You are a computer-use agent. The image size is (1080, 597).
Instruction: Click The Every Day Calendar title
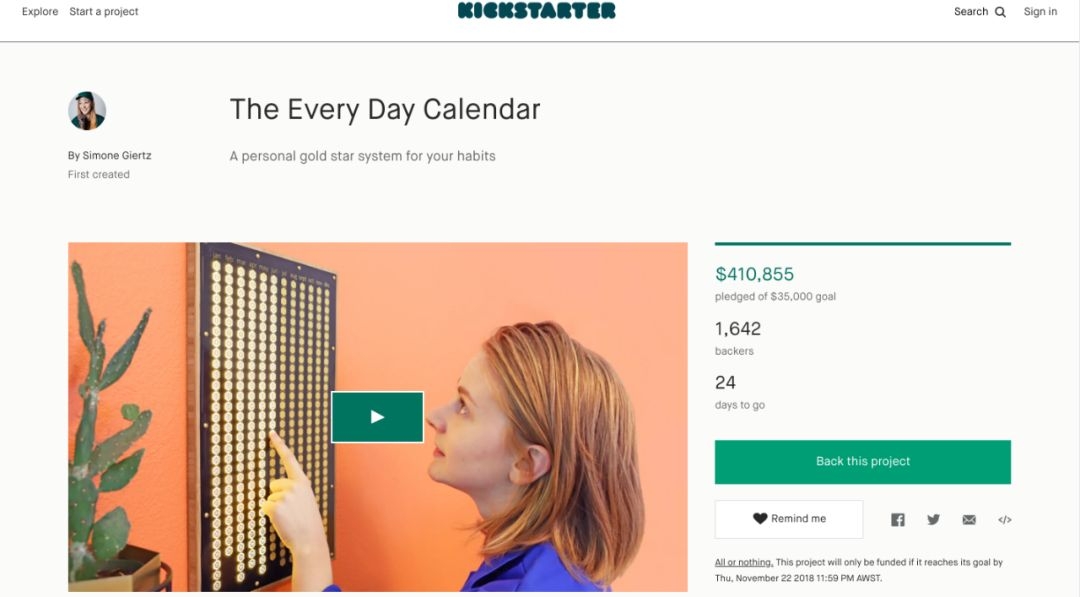[385, 109]
